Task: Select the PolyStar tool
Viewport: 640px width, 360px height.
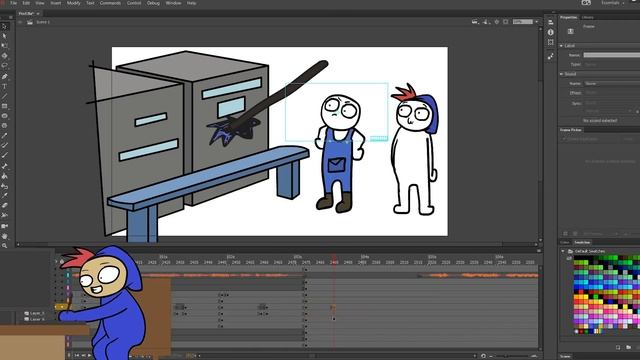Action: pyautogui.click(x=4, y=126)
